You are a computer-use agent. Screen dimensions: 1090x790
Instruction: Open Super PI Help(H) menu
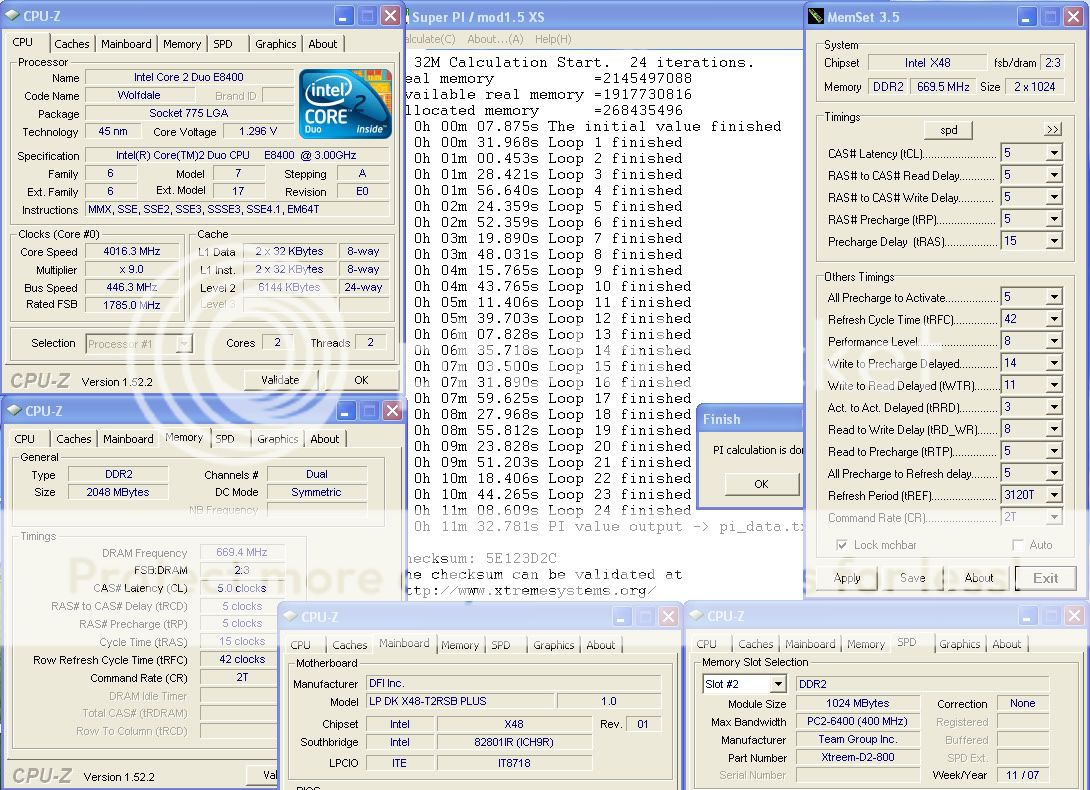pyautogui.click(x=553, y=39)
